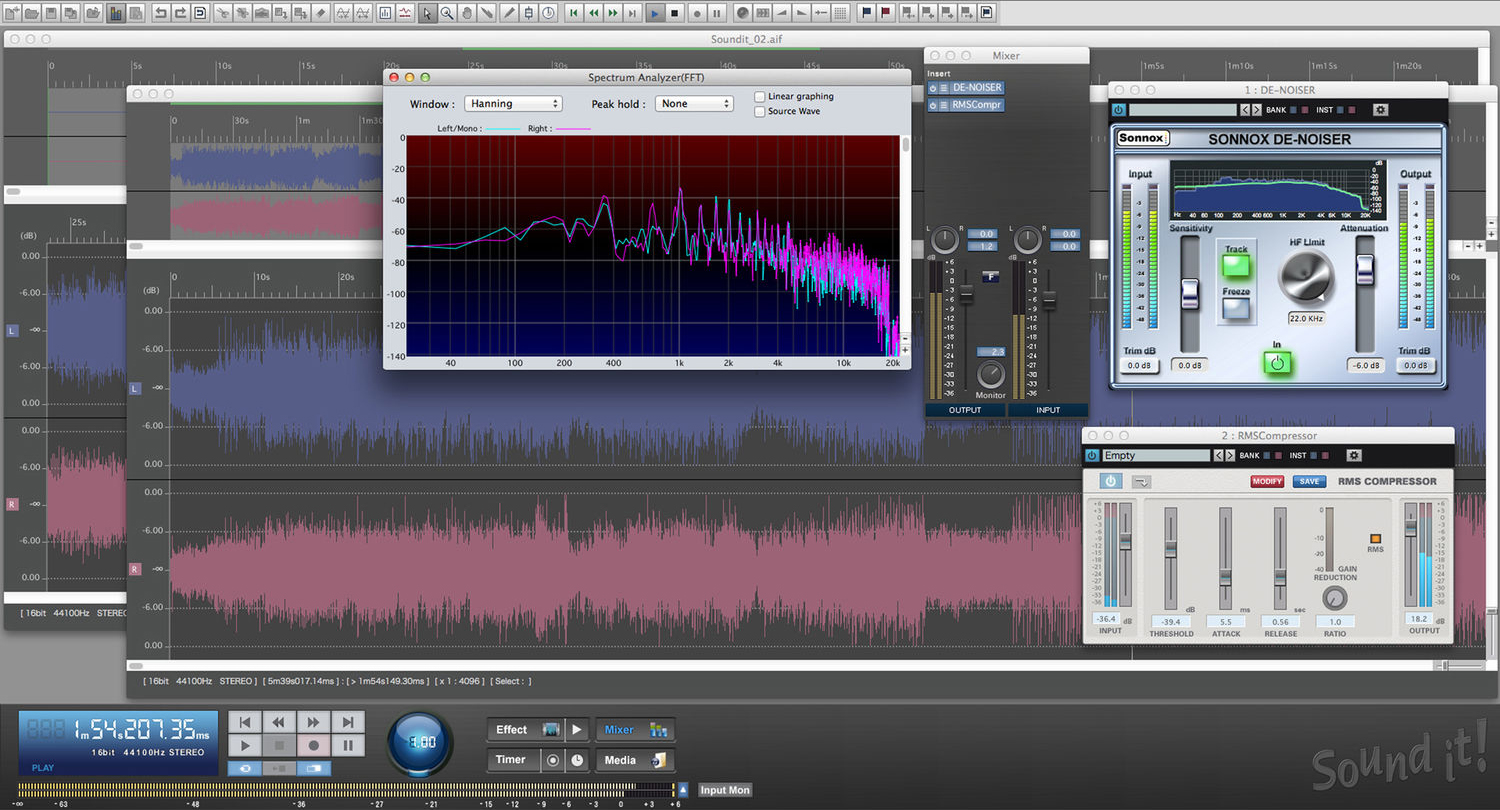The width and height of the screenshot is (1500, 810).
Task: Select the OUTPUT tab in the Mixer
Action: pyautogui.click(x=965, y=410)
